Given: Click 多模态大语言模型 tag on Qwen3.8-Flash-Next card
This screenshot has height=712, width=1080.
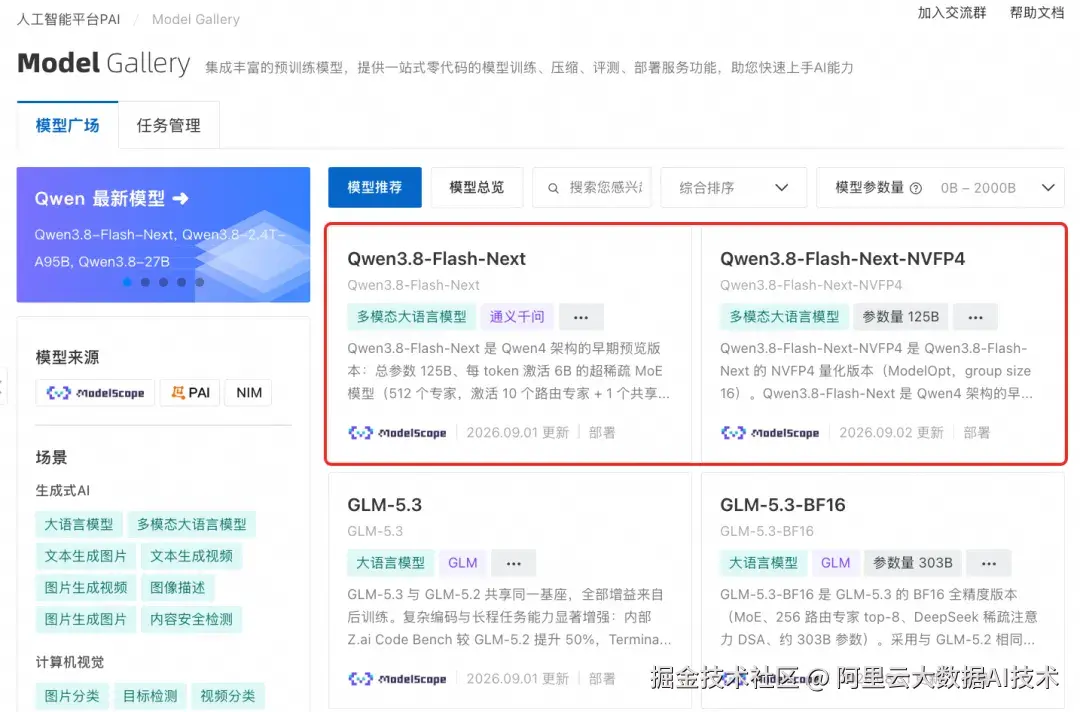Looking at the screenshot, I should point(411,317).
